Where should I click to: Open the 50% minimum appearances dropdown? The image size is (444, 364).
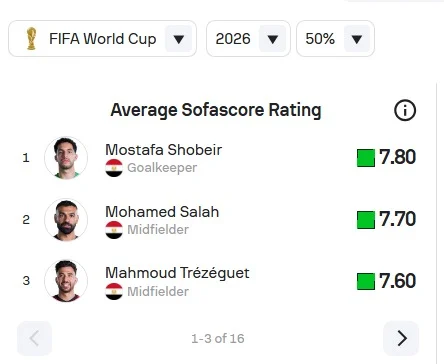(335, 39)
